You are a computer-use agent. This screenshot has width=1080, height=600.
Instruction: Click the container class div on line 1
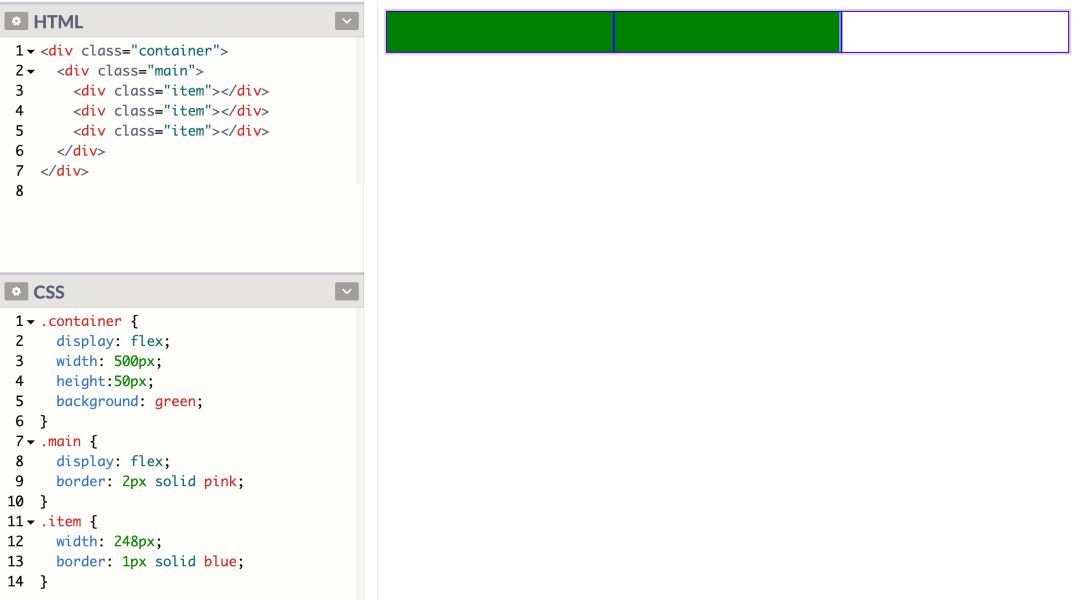tap(134, 51)
